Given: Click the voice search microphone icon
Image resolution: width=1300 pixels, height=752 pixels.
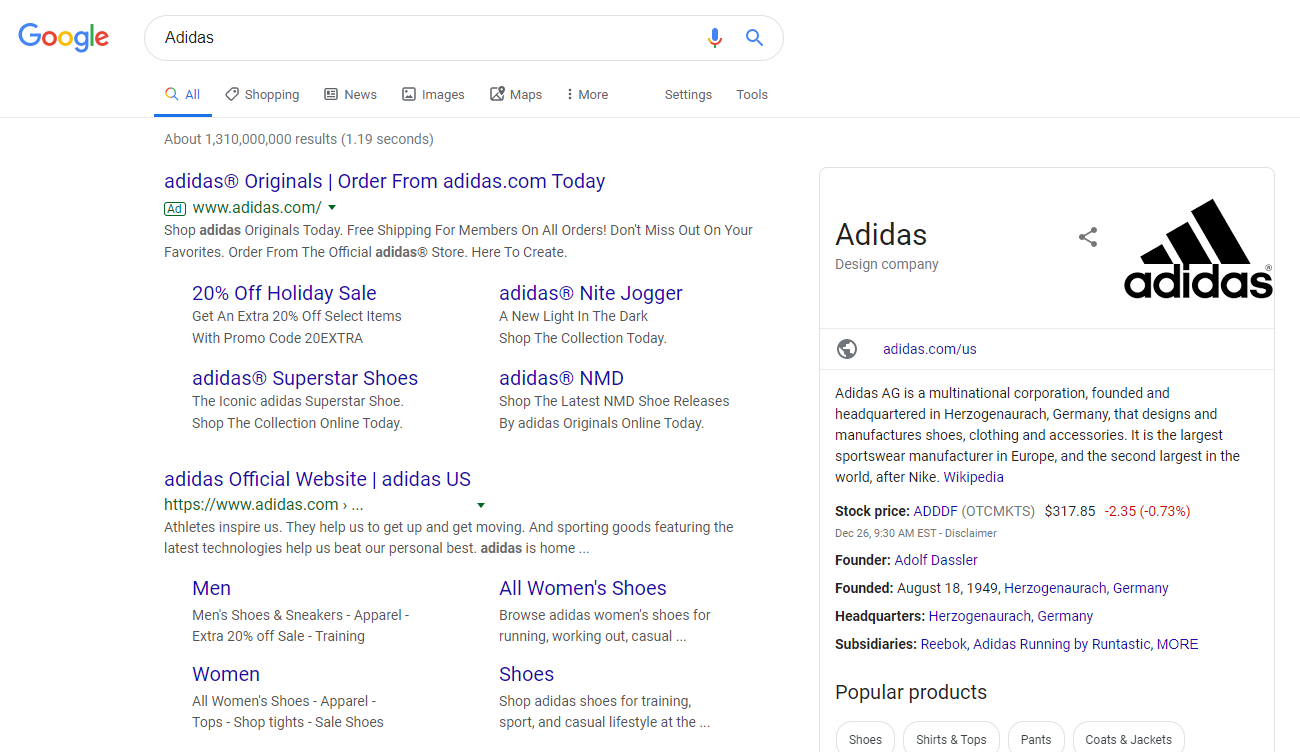Looking at the screenshot, I should click(714, 37).
